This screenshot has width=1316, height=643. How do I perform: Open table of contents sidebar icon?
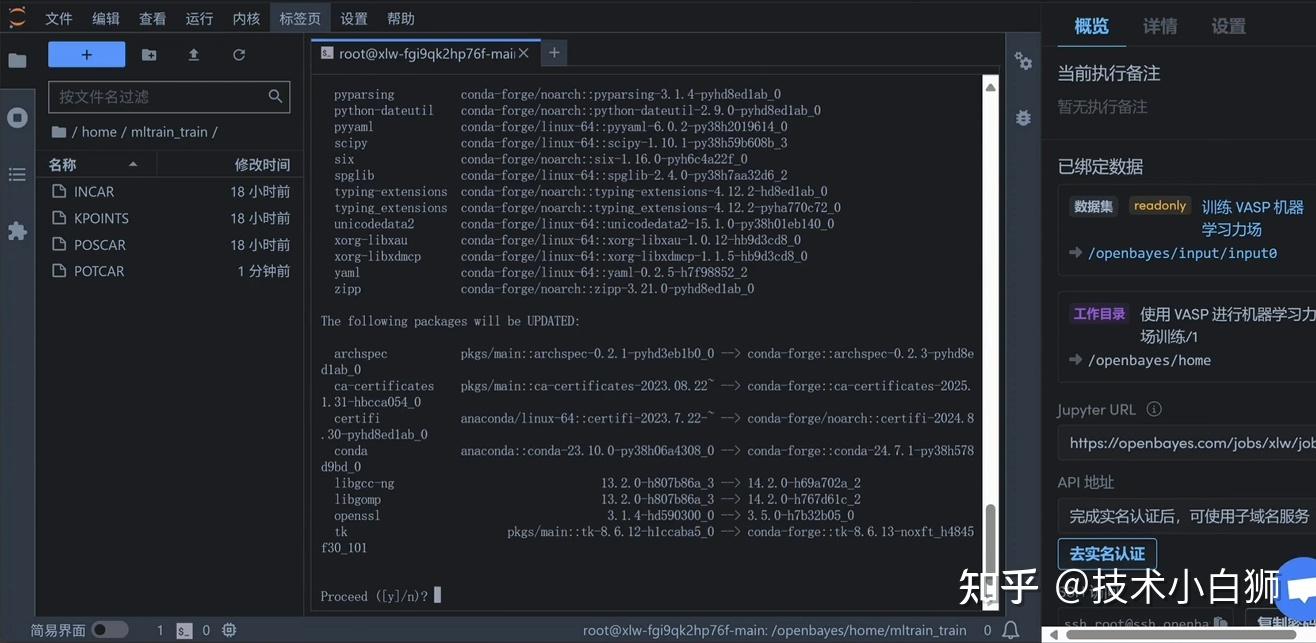tap(17, 175)
